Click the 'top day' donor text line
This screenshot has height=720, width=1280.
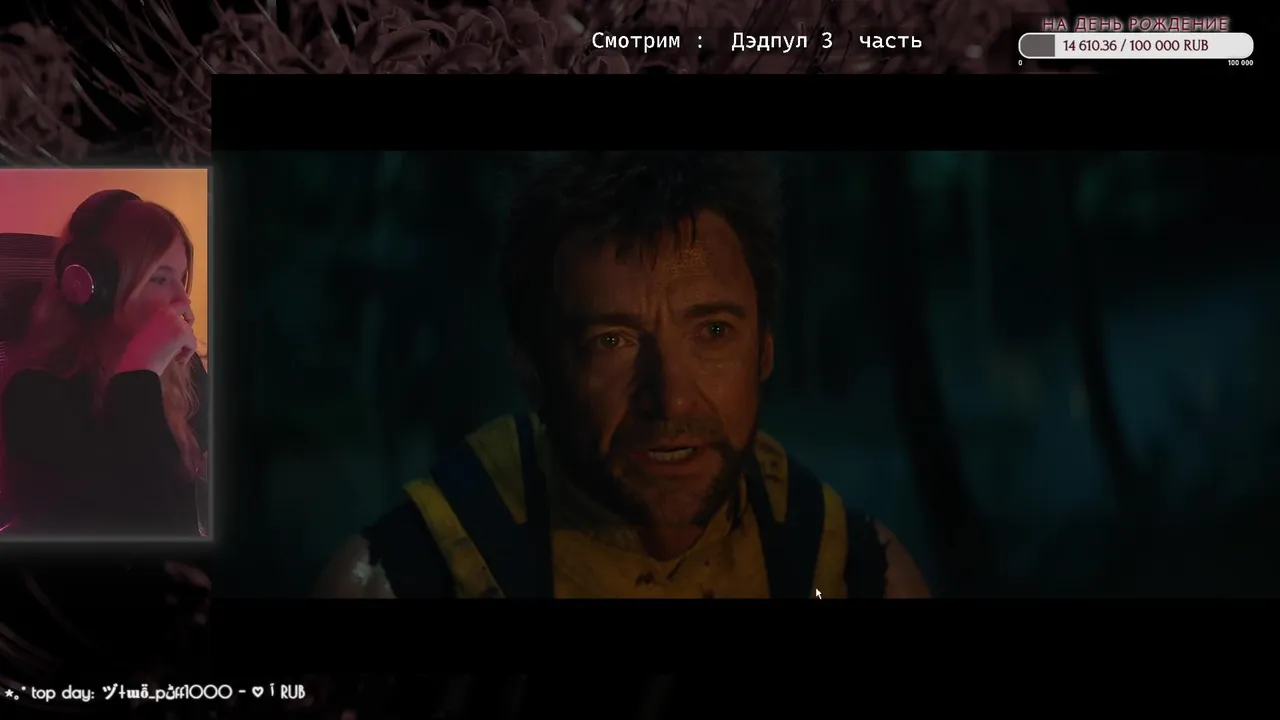point(155,692)
